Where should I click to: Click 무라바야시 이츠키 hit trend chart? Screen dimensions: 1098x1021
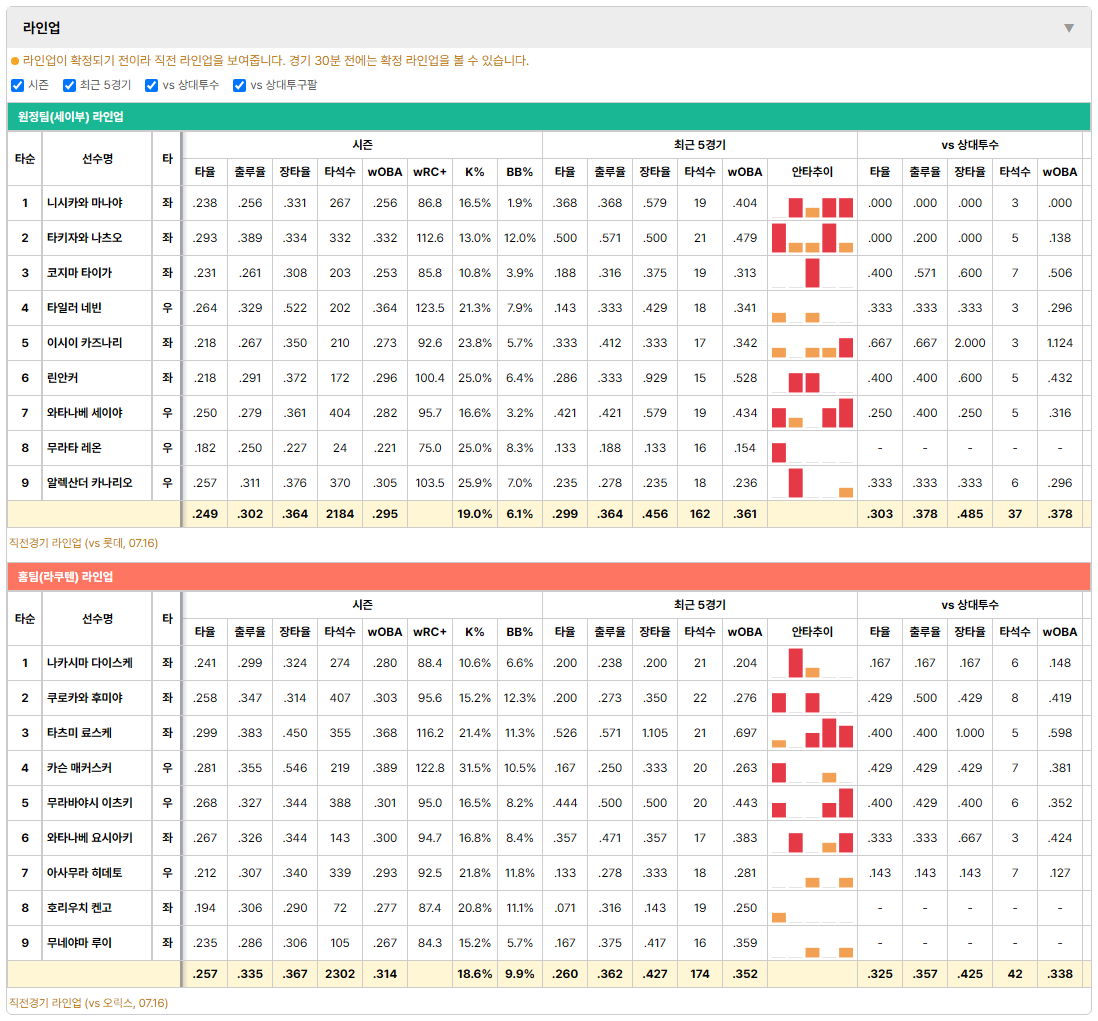tap(812, 803)
